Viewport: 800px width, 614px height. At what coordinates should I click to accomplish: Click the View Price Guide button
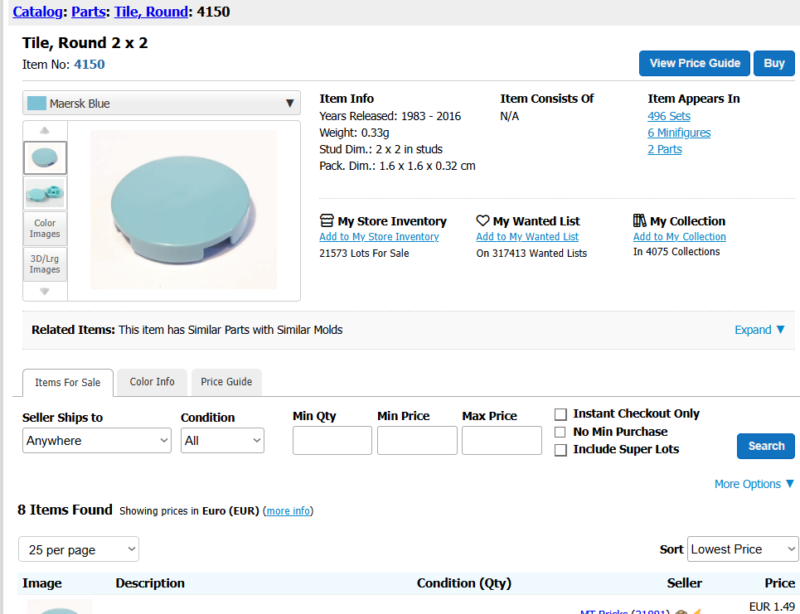pos(694,63)
